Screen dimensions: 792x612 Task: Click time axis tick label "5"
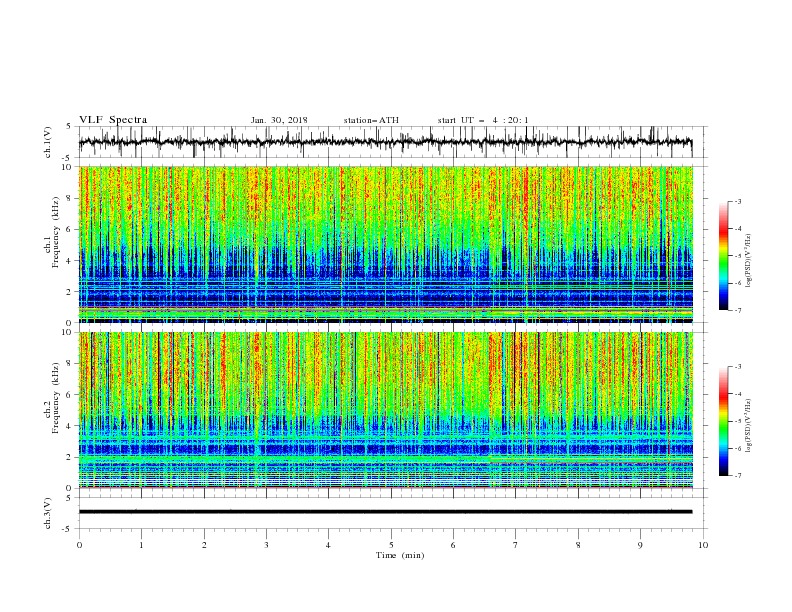pos(391,545)
